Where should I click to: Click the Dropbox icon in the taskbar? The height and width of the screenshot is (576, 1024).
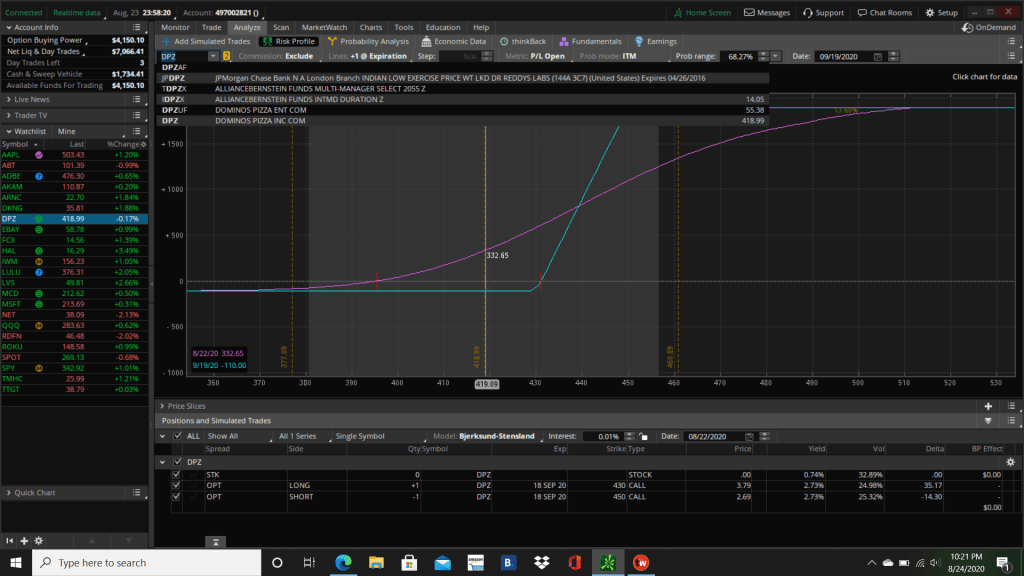[x=541, y=562]
